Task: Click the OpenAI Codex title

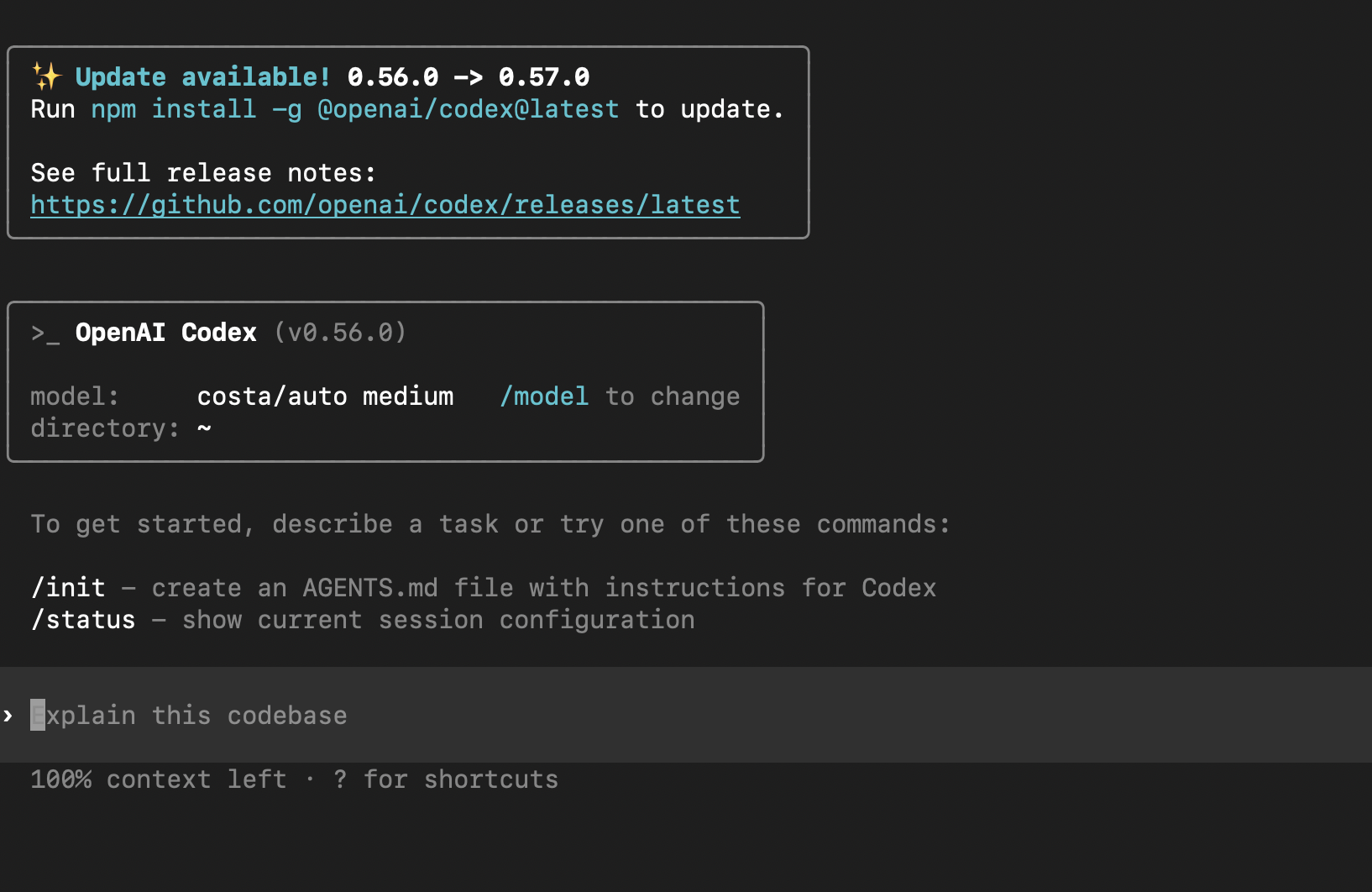Action: 165,331
